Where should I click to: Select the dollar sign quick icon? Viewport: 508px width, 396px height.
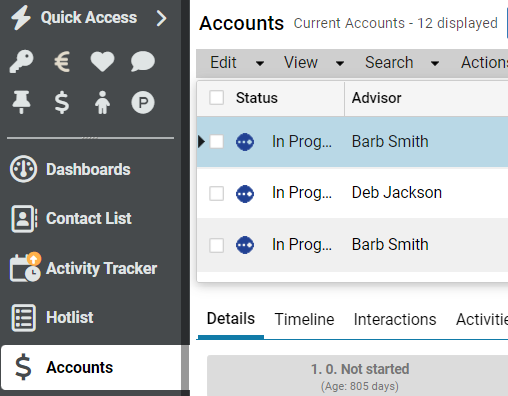(x=62, y=102)
